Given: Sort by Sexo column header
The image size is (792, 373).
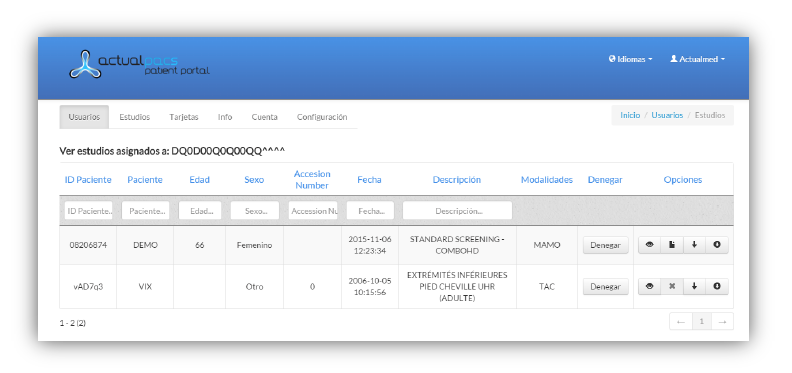Looking at the screenshot, I should click(254, 180).
